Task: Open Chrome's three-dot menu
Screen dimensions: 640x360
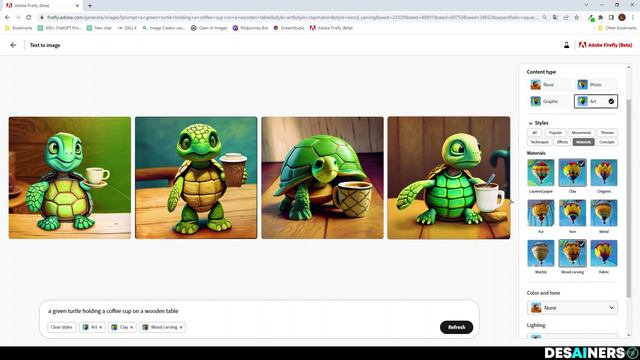Action: click(633, 17)
